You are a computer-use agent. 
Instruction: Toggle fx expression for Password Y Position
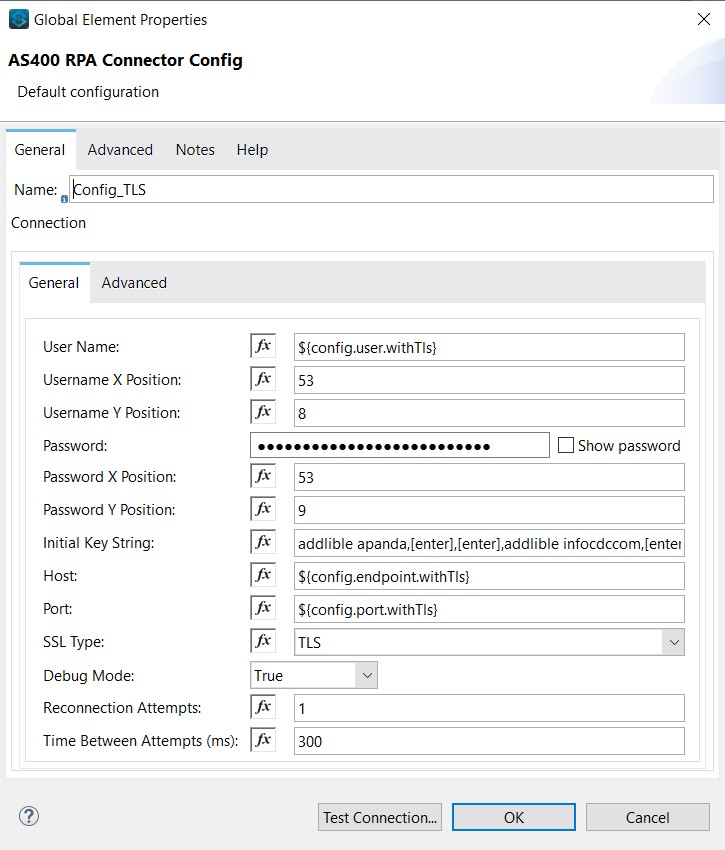263,509
